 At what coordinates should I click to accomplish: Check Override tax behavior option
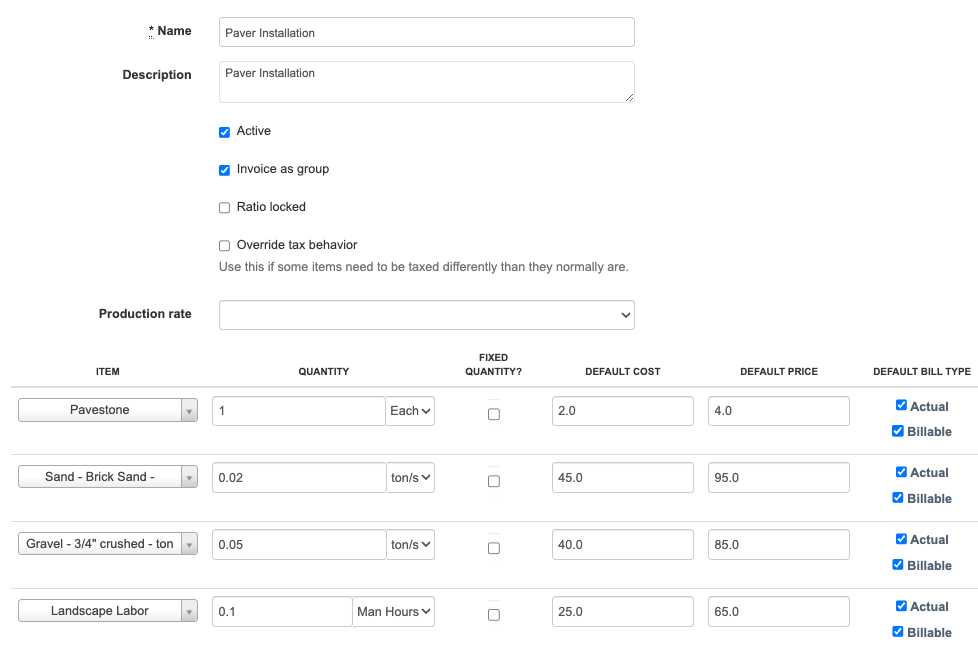(225, 246)
